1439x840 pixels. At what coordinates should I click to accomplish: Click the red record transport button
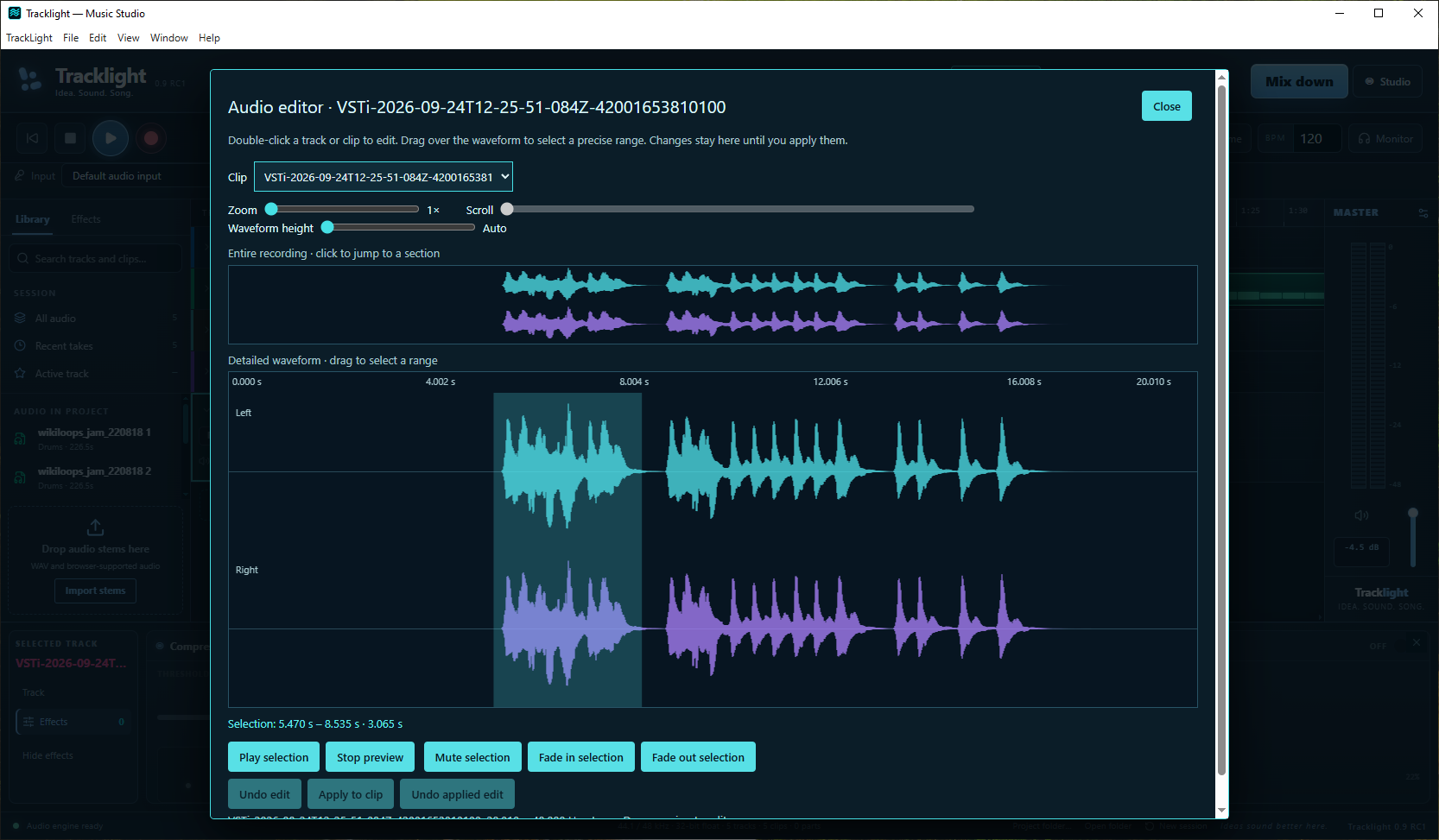(151, 138)
